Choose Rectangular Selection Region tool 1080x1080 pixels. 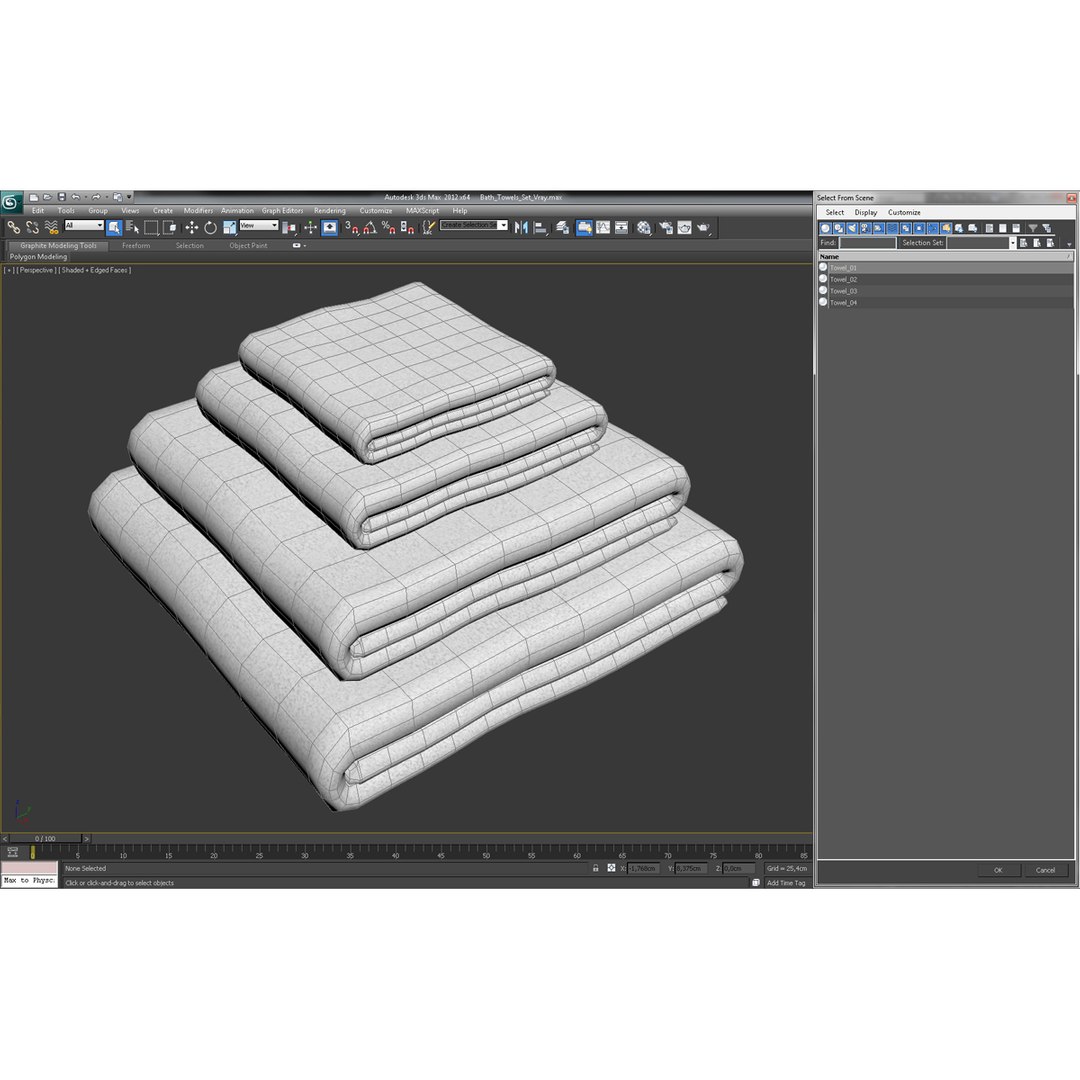[152, 227]
